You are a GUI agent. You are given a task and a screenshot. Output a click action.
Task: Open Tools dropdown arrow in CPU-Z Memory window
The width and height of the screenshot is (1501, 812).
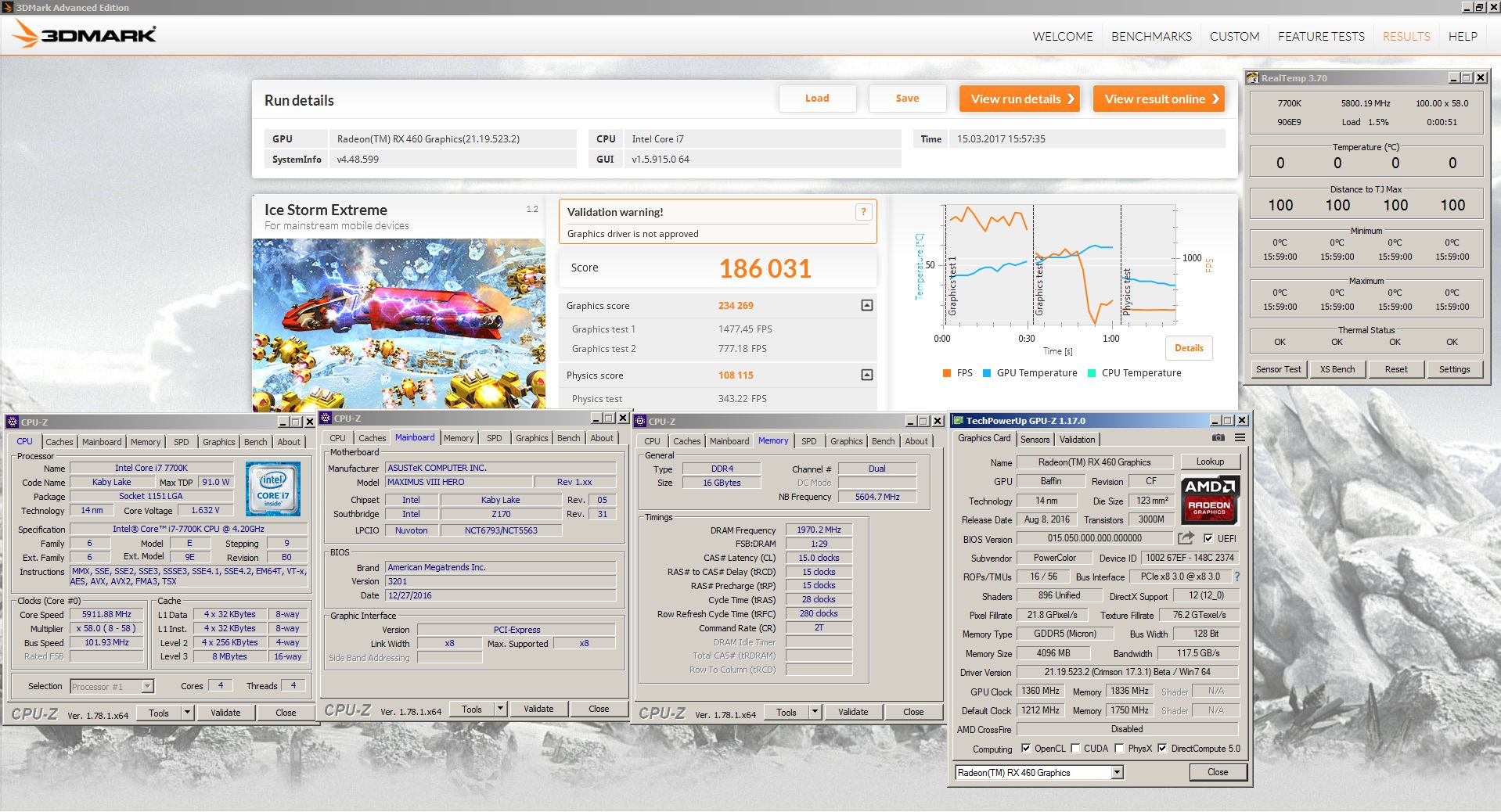(815, 712)
